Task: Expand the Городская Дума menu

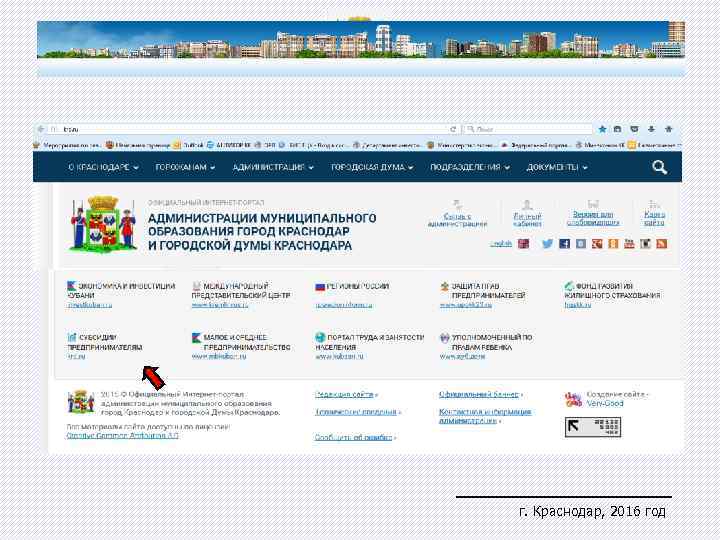Action: [x=372, y=168]
